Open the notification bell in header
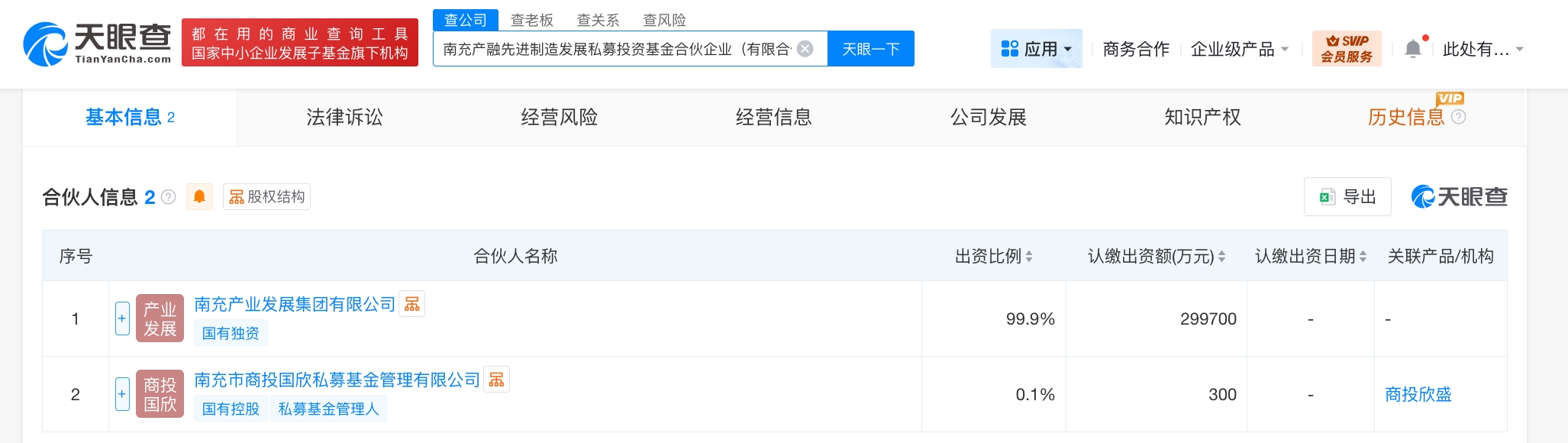Screen dimensions: 1568x443 (1413, 49)
